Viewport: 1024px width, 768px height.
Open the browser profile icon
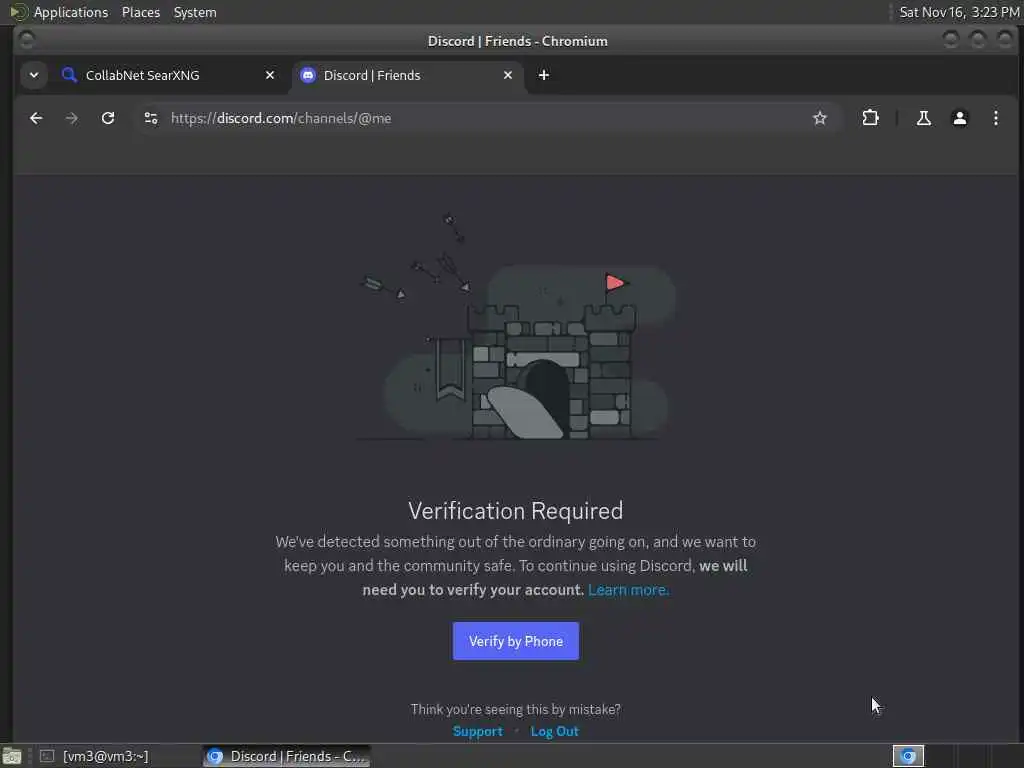coord(959,118)
